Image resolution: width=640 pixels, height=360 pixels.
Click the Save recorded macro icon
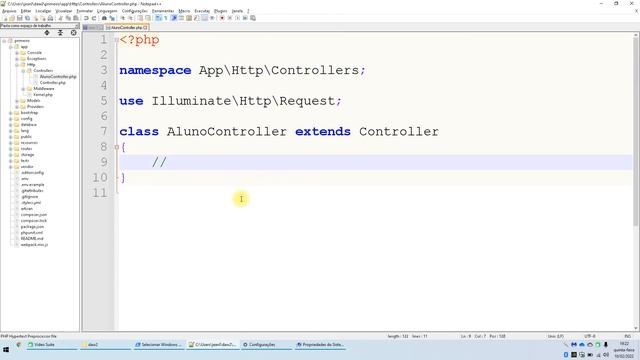[253, 18]
